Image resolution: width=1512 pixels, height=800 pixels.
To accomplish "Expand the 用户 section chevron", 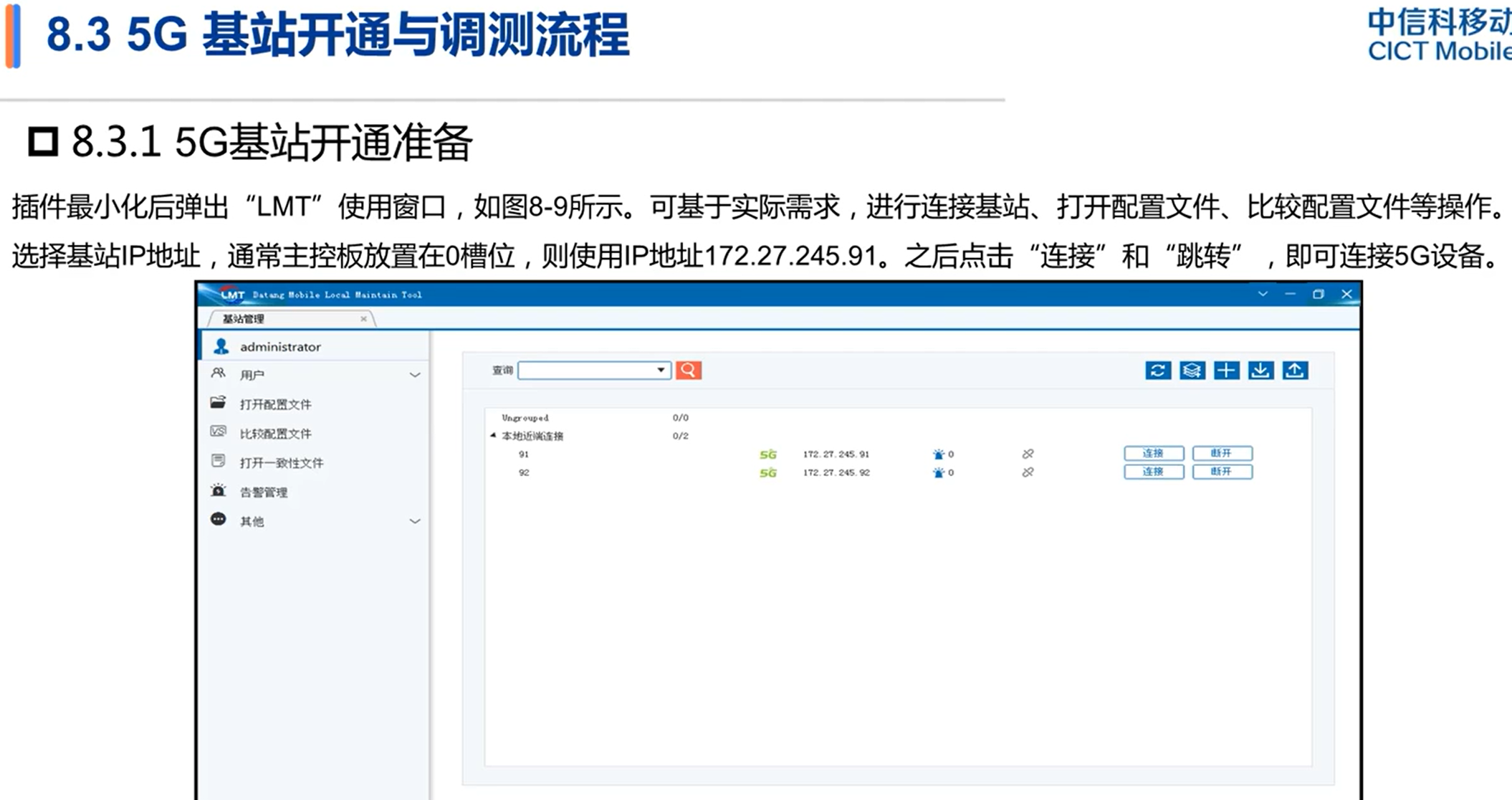I will click(415, 375).
